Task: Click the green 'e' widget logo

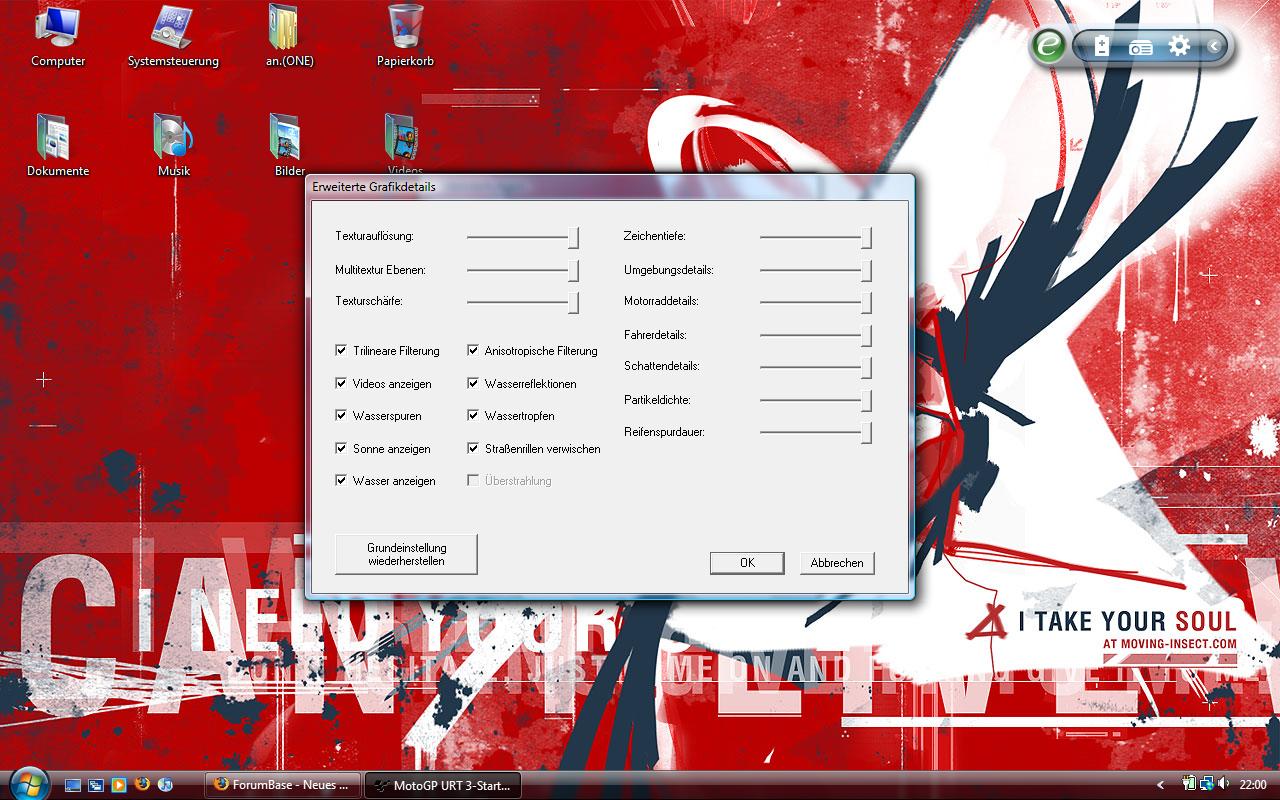Action: (1048, 46)
